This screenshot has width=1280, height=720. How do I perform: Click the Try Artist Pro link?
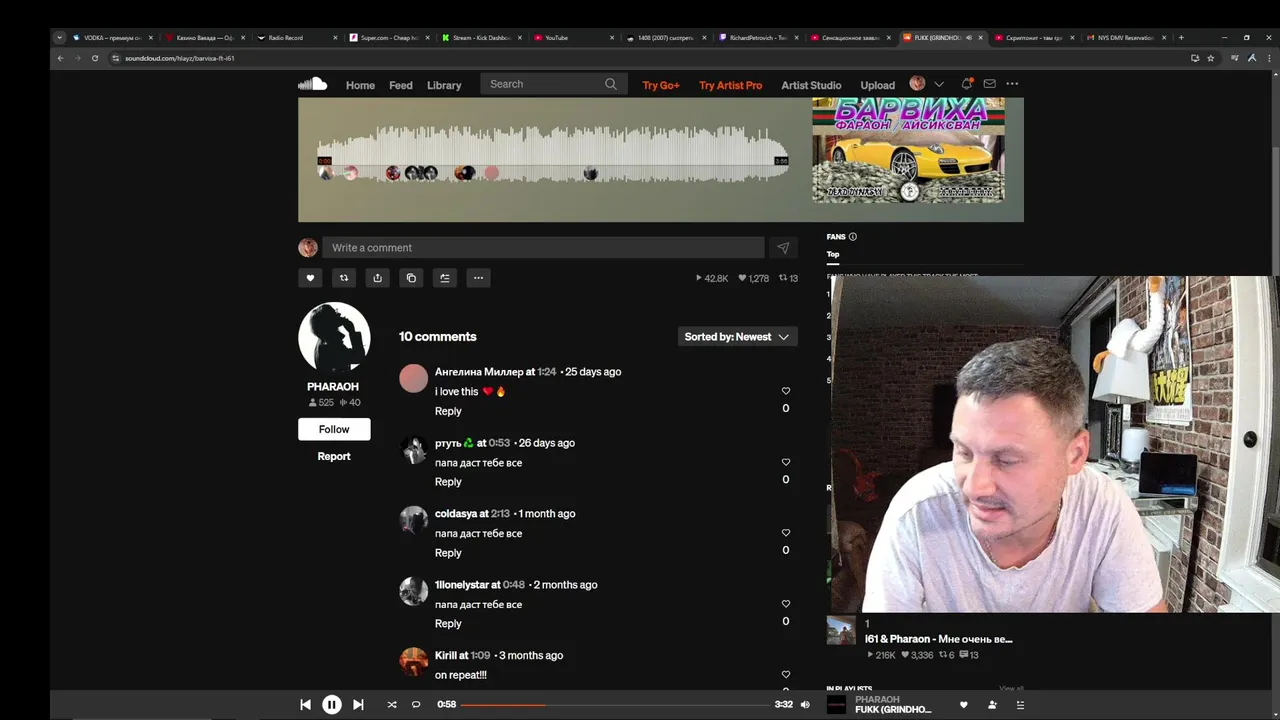point(731,85)
